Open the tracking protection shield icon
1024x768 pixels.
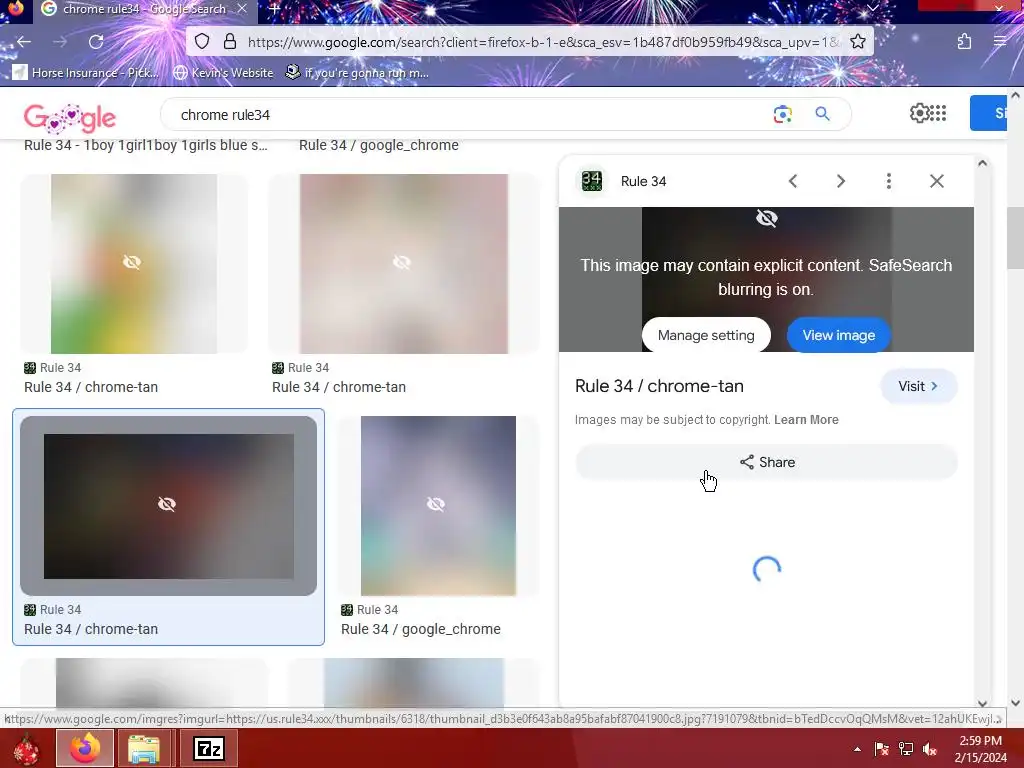[x=202, y=42]
